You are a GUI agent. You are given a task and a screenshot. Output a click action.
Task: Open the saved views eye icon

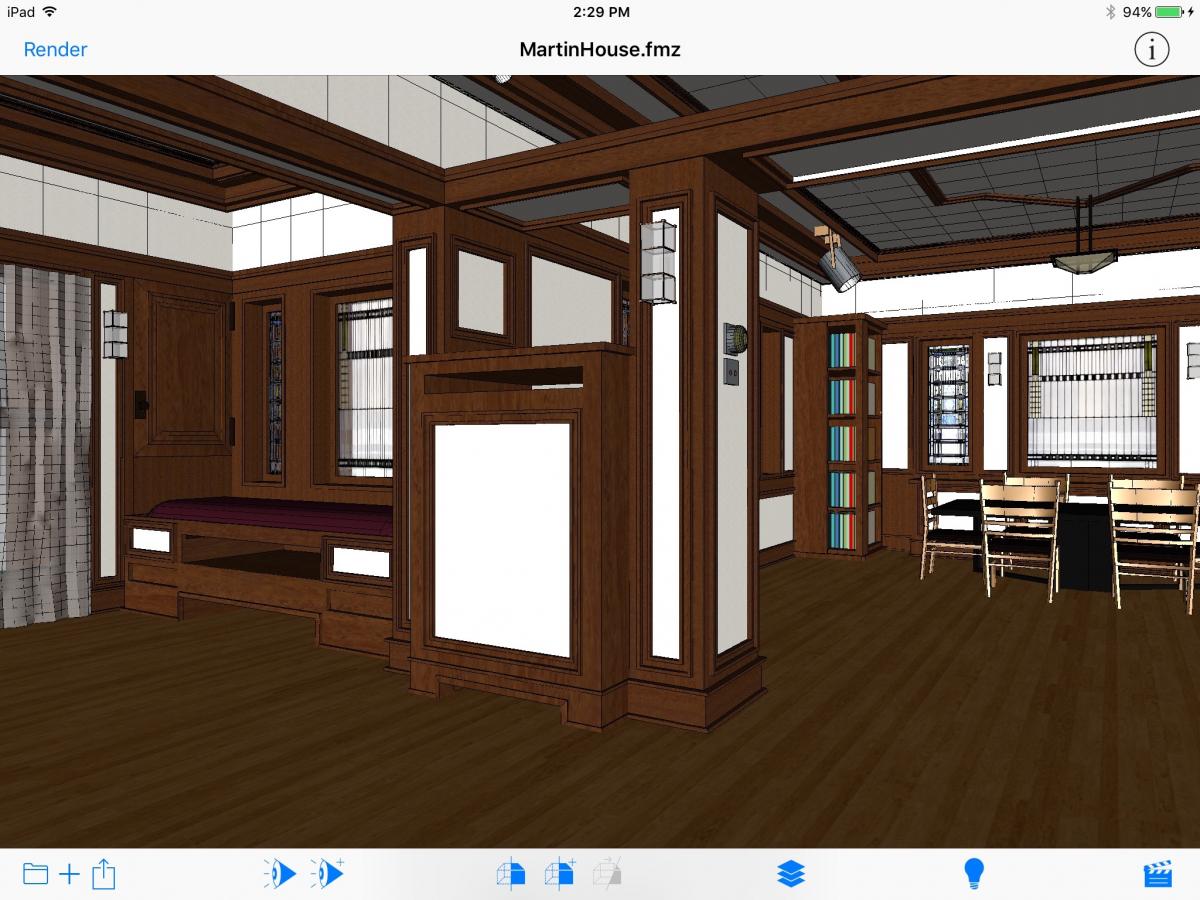coord(280,874)
